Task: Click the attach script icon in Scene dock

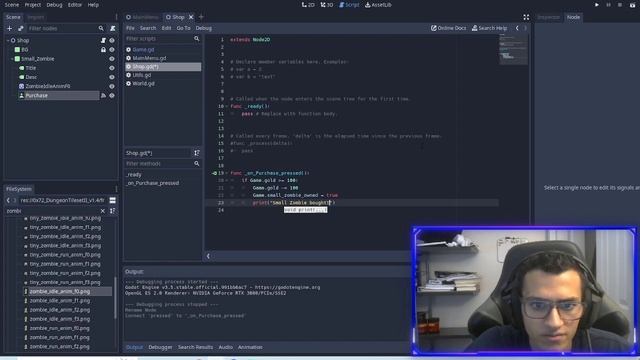Action: click(113, 28)
